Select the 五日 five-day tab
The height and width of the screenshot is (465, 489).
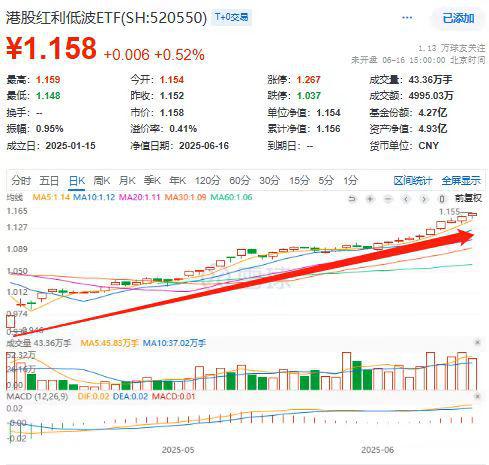pos(49,181)
